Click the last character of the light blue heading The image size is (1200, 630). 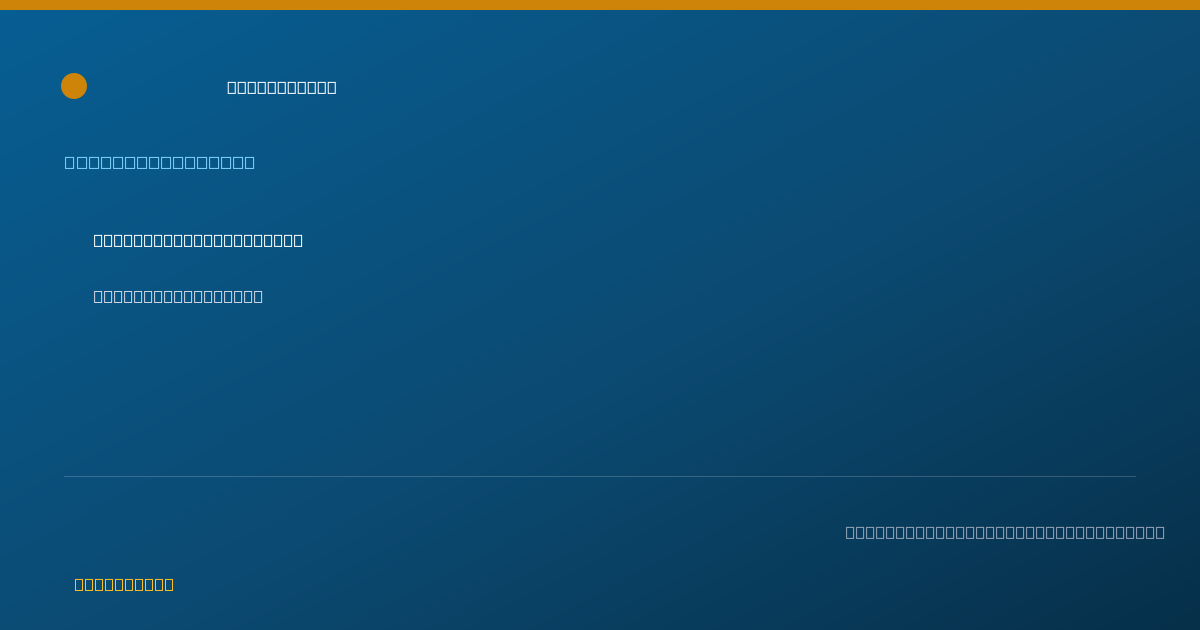(250, 162)
